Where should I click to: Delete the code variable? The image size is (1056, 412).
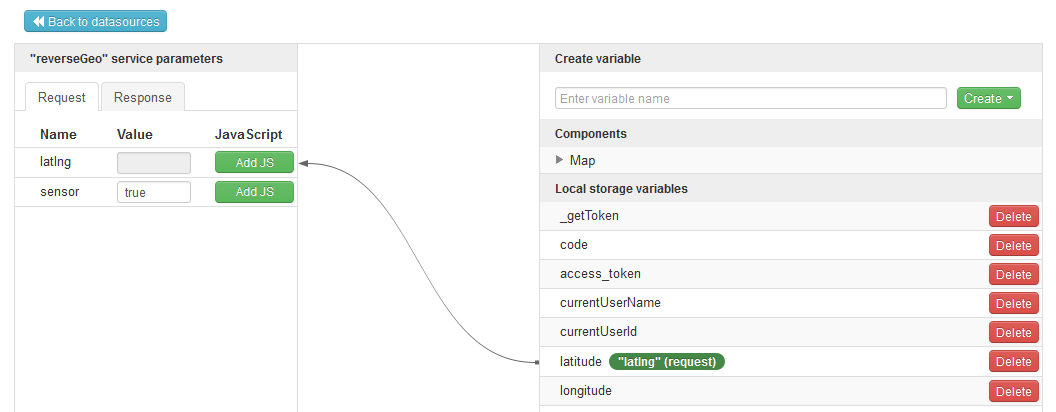[1013, 245]
